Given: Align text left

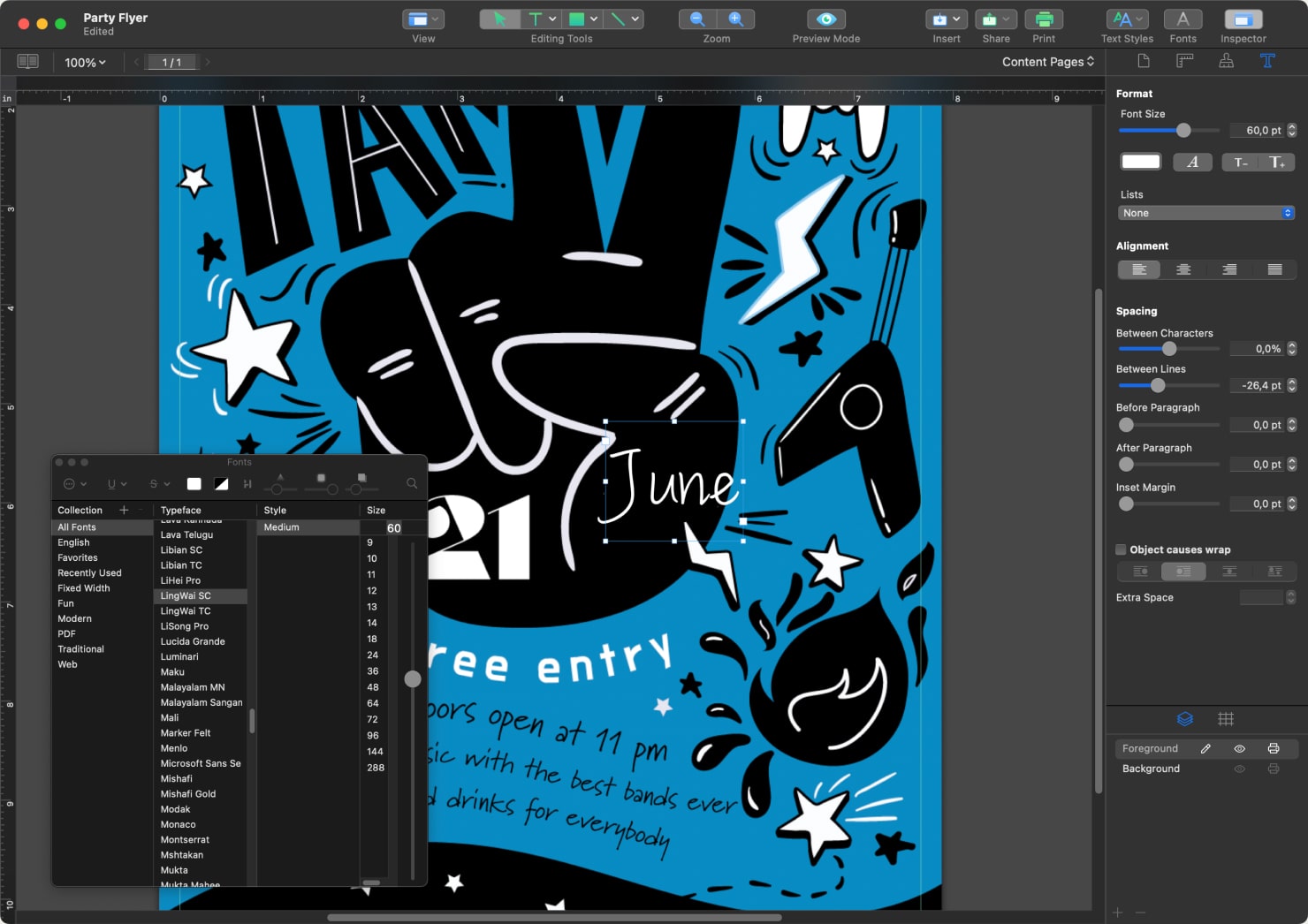Looking at the screenshot, I should (x=1139, y=269).
